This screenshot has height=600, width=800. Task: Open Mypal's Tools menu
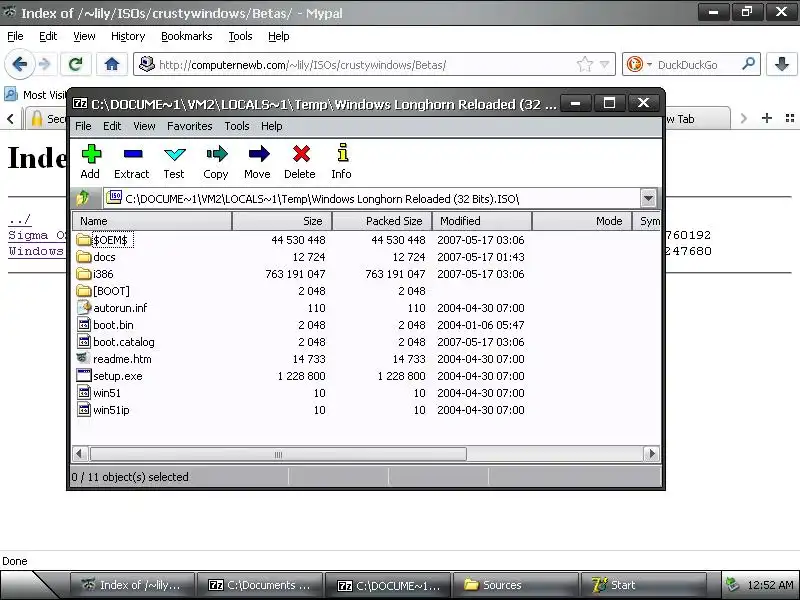[240, 36]
